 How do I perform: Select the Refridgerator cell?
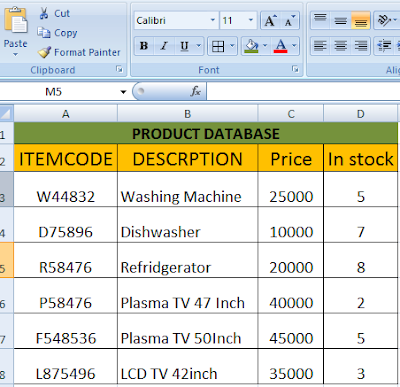(x=188, y=260)
